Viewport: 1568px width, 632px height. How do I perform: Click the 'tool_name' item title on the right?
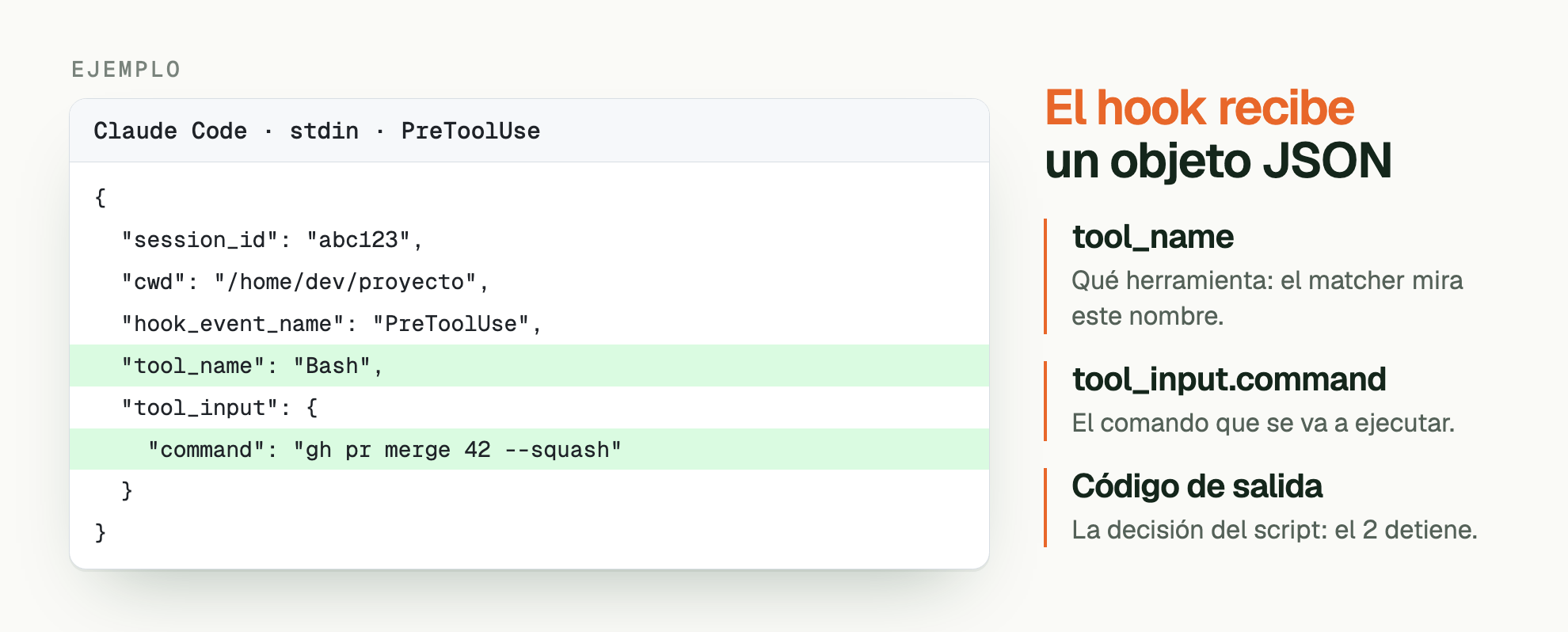(x=1152, y=237)
